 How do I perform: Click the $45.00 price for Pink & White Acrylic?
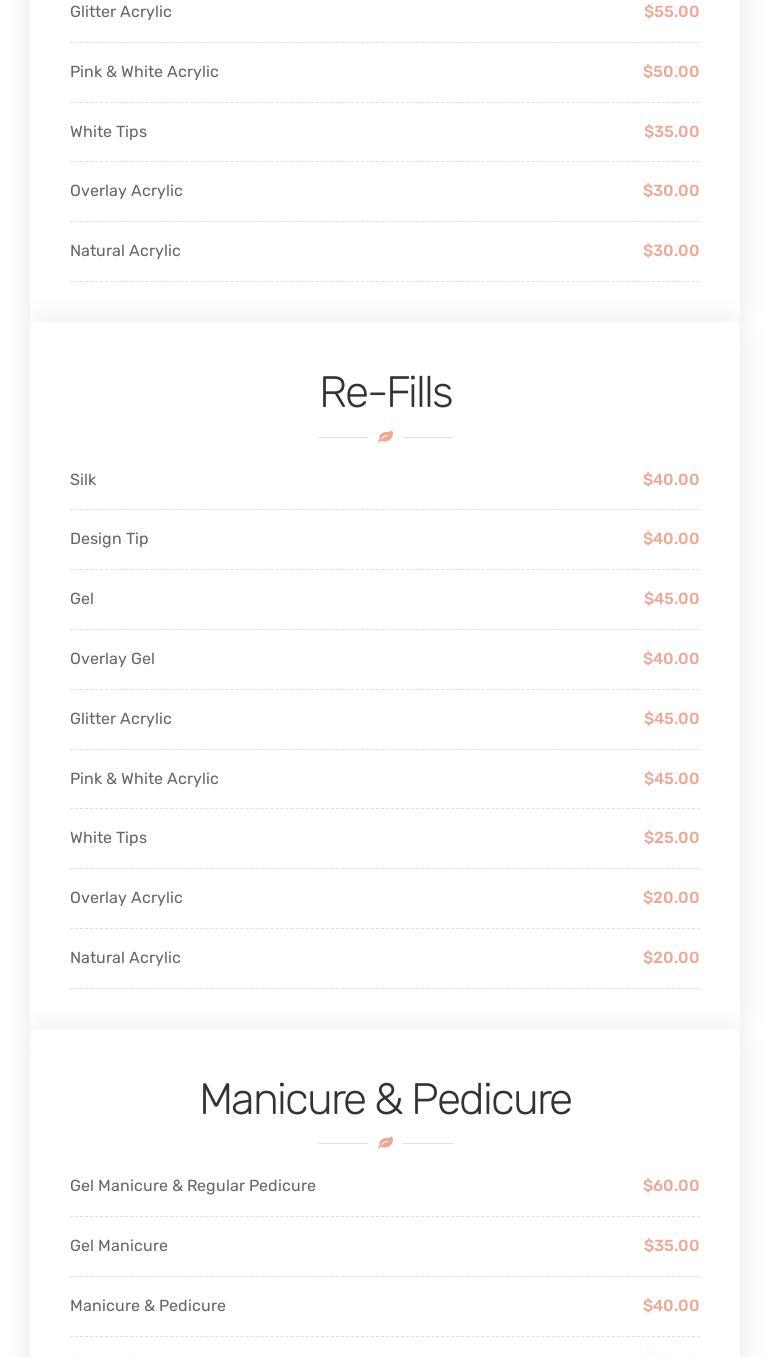click(x=671, y=779)
